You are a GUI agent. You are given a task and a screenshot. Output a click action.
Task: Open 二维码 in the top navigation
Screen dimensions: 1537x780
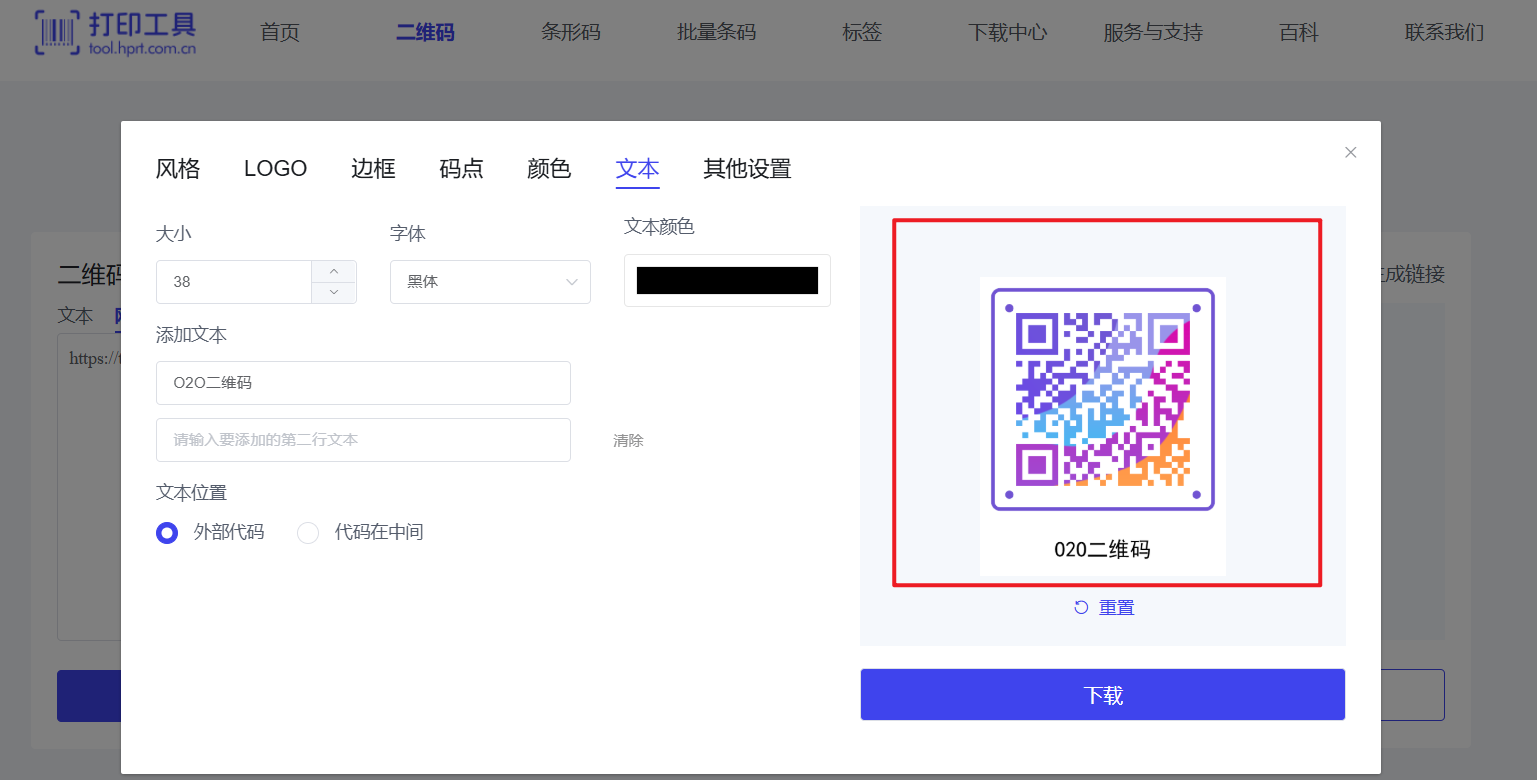(425, 32)
